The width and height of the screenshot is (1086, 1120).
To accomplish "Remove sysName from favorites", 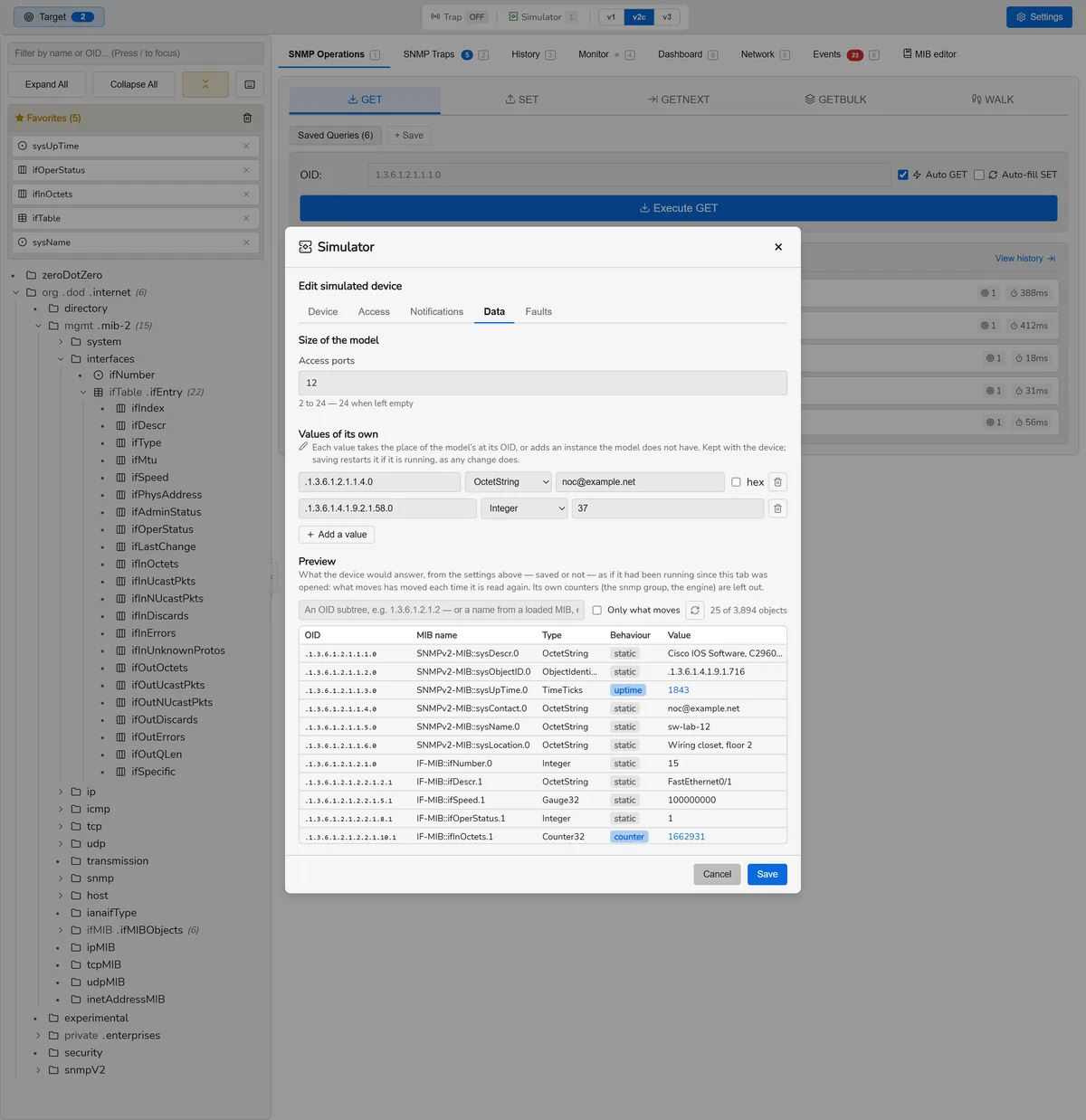I will [x=246, y=242].
